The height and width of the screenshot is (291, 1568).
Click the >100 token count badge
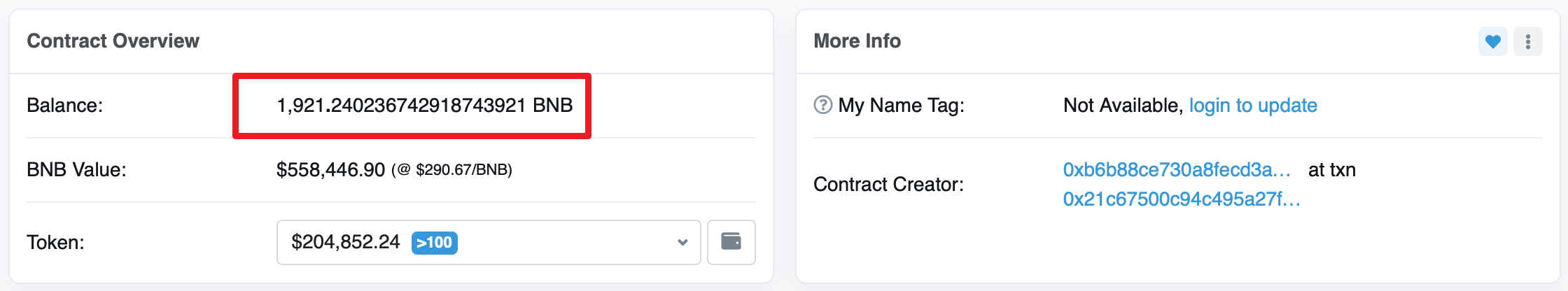434,243
